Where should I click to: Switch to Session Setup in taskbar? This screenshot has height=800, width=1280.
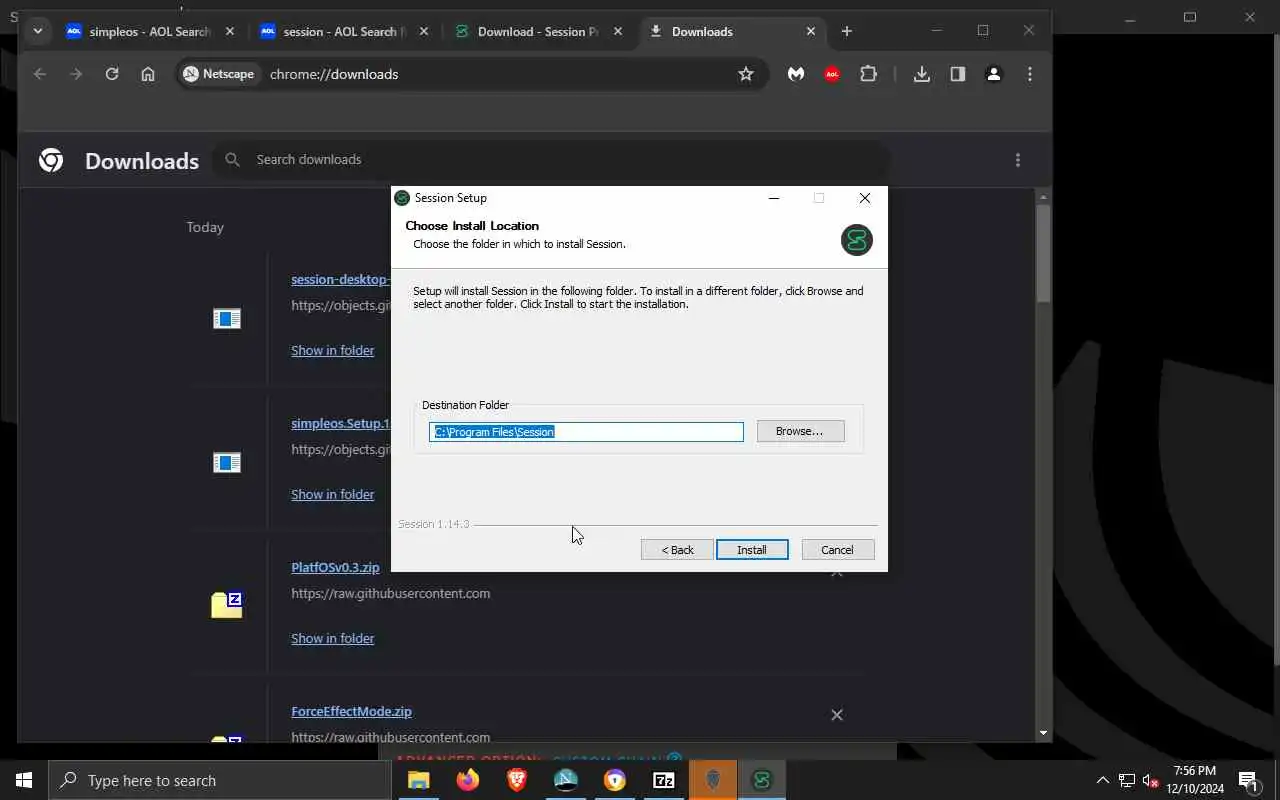point(762,780)
